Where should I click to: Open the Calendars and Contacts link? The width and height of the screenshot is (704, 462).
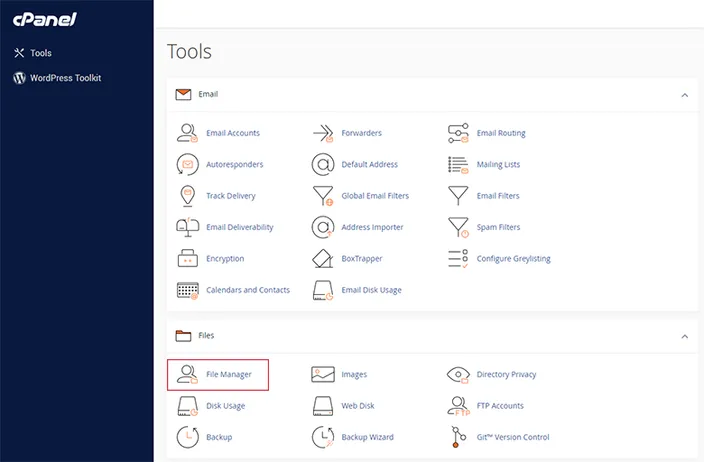click(248, 290)
